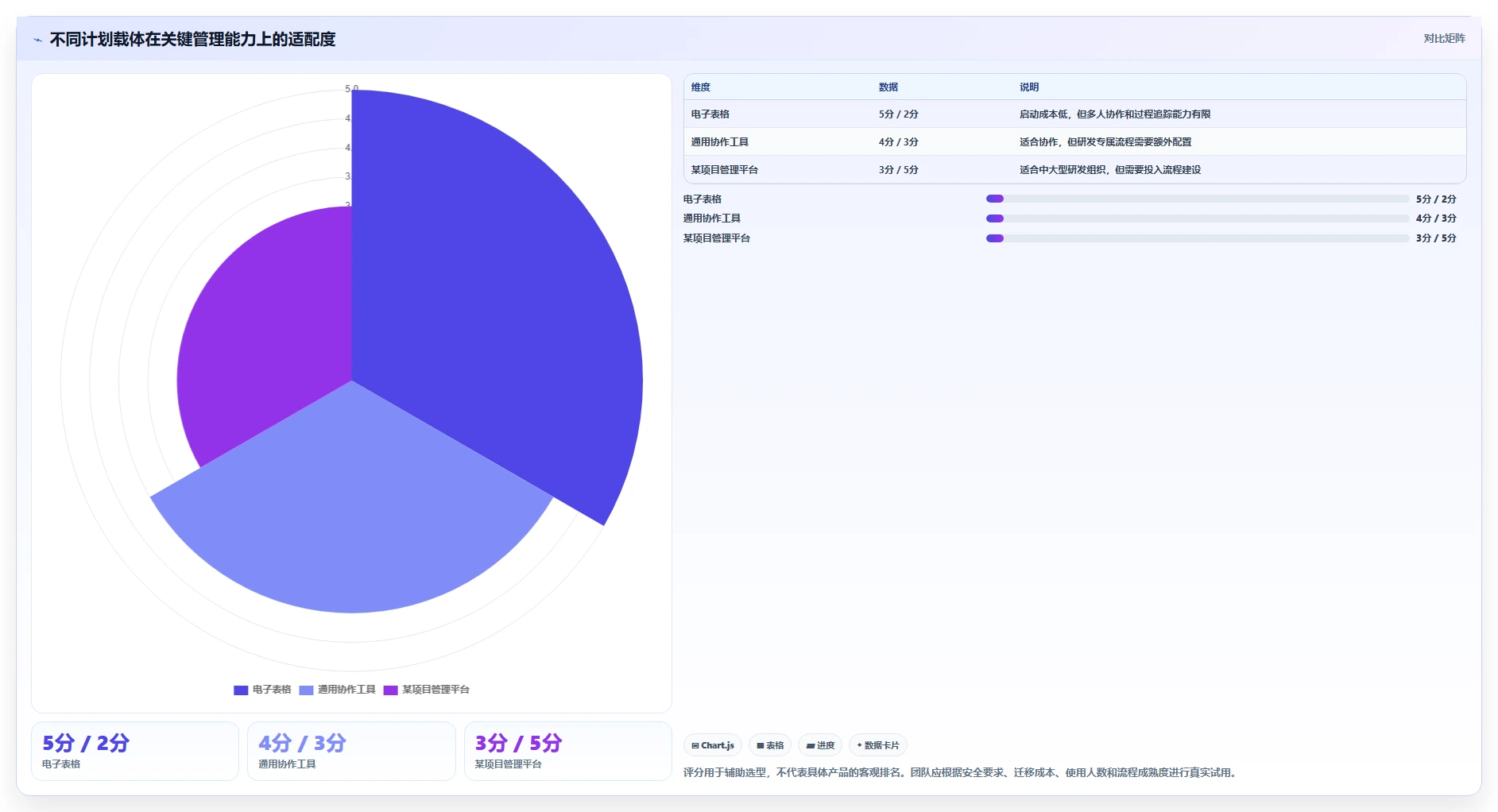Image resolution: width=1498 pixels, height=812 pixels.
Task: Click the 4分 / 3分 table cell
Action: 943,142
